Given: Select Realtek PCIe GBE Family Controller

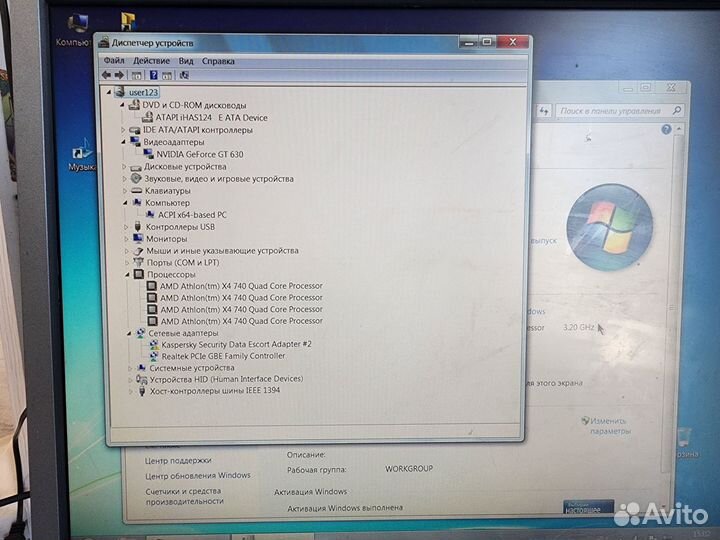Looking at the screenshot, I should (x=223, y=356).
